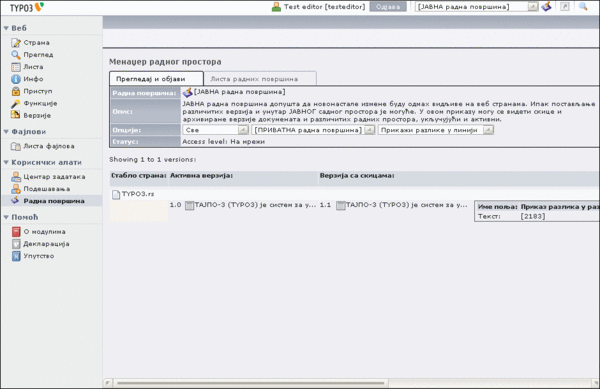
Task: Open the Преглед magnifier module
Action: click(x=15, y=55)
